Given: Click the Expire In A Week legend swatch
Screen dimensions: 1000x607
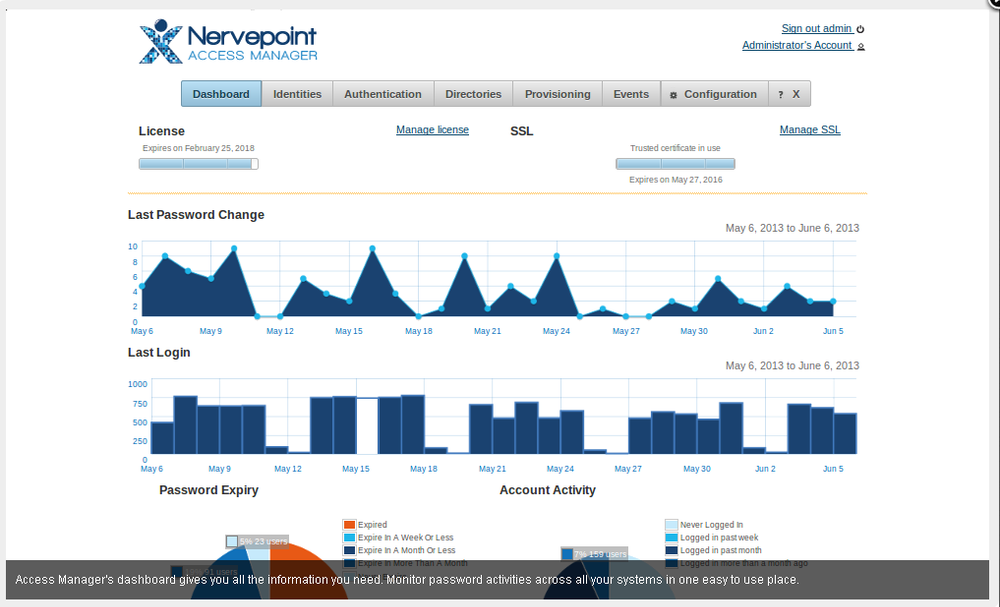Looking at the screenshot, I should click(349, 538).
